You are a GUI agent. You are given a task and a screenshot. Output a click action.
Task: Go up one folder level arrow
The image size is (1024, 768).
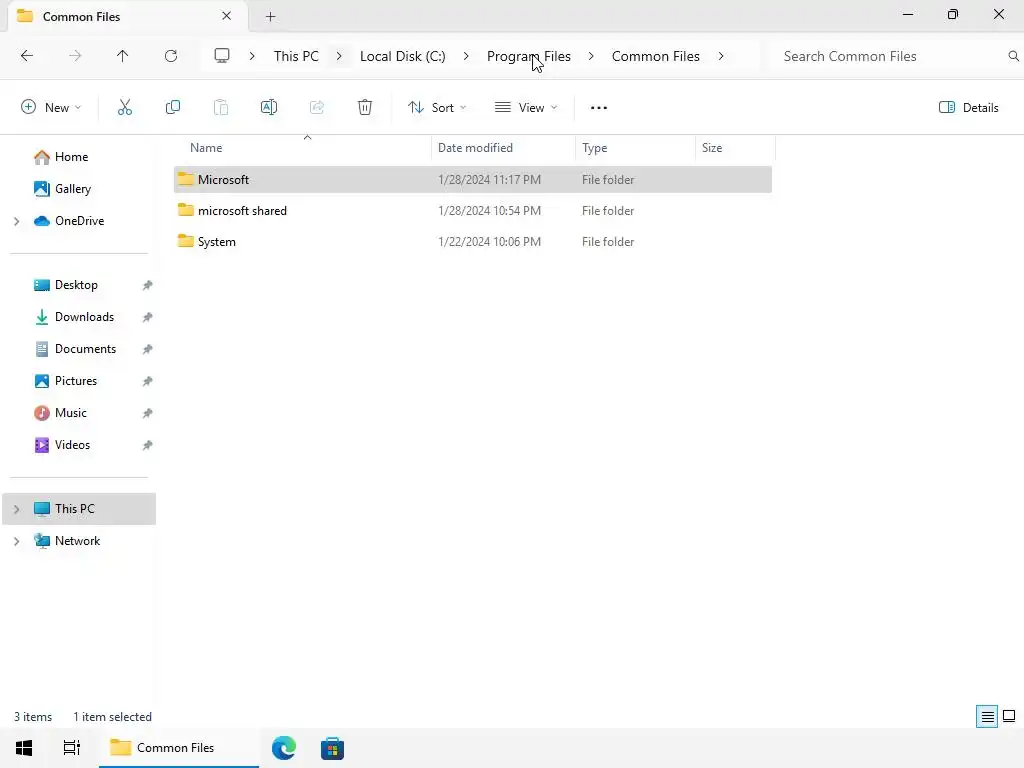(122, 56)
